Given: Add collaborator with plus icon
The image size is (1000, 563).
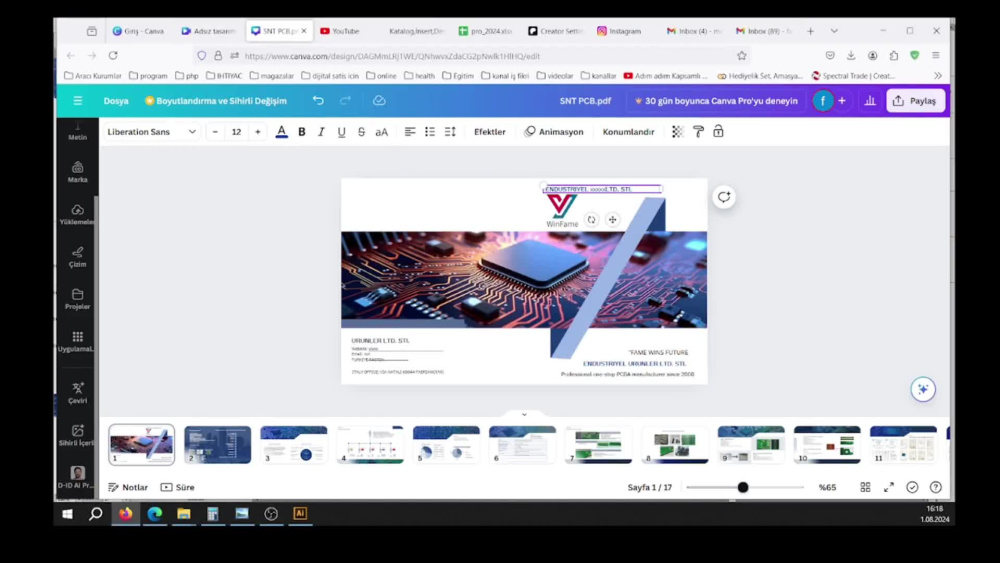Looking at the screenshot, I should (842, 101).
